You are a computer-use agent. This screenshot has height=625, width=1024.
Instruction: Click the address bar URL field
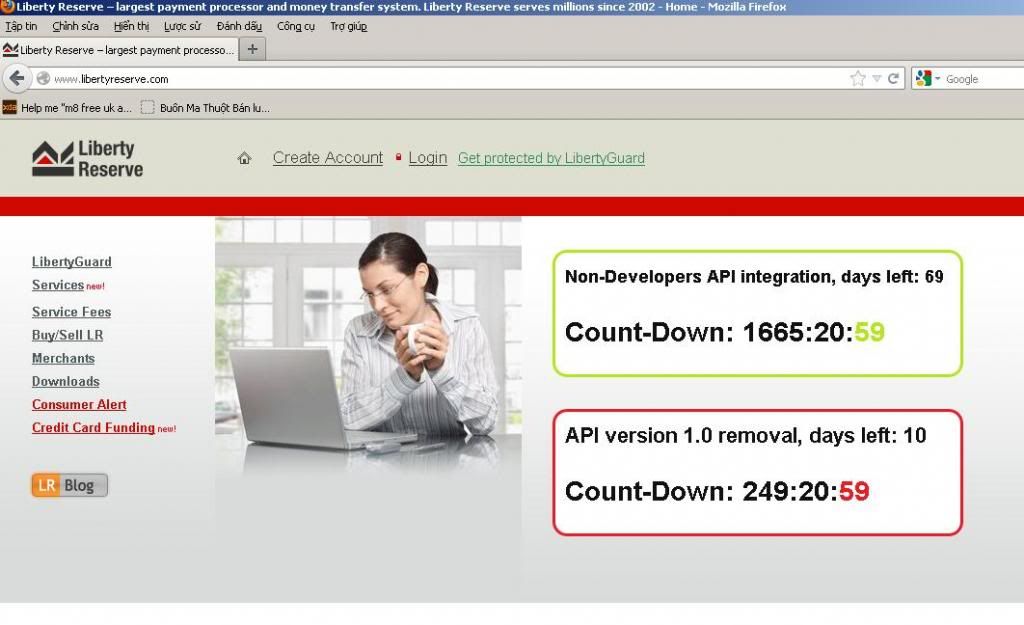[440, 78]
